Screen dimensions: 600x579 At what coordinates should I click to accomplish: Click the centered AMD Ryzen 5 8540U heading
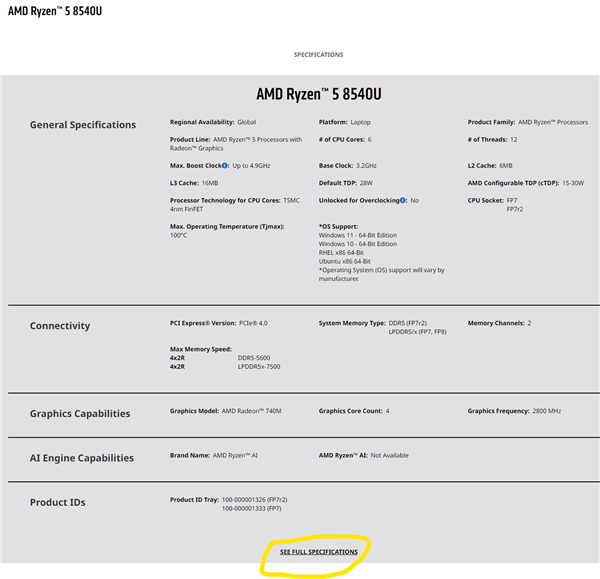[318, 96]
